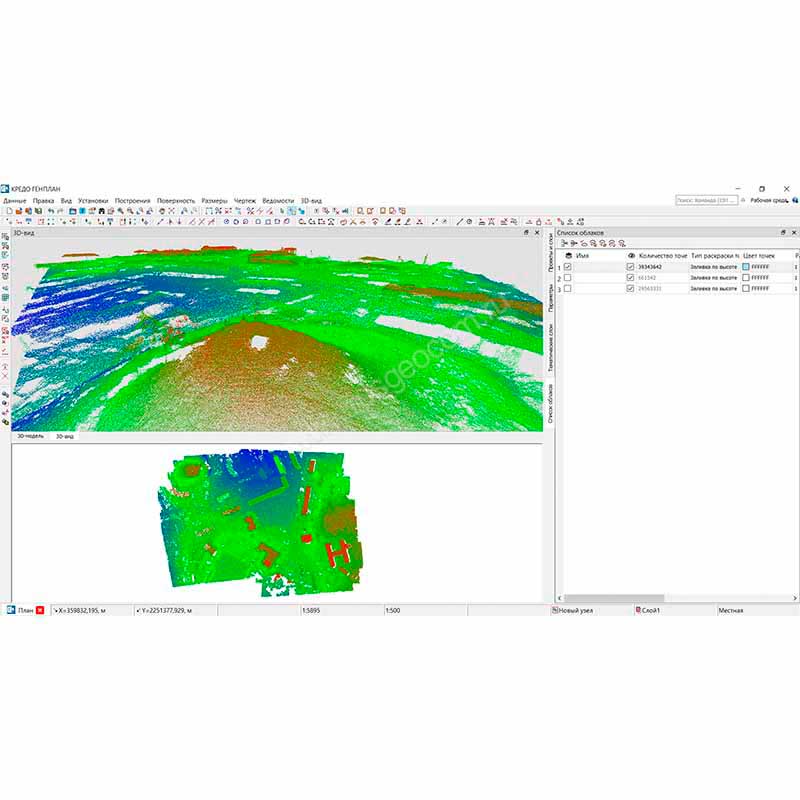Close the 3D-вид panel
This screenshot has height=800, width=800.
tap(537, 232)
